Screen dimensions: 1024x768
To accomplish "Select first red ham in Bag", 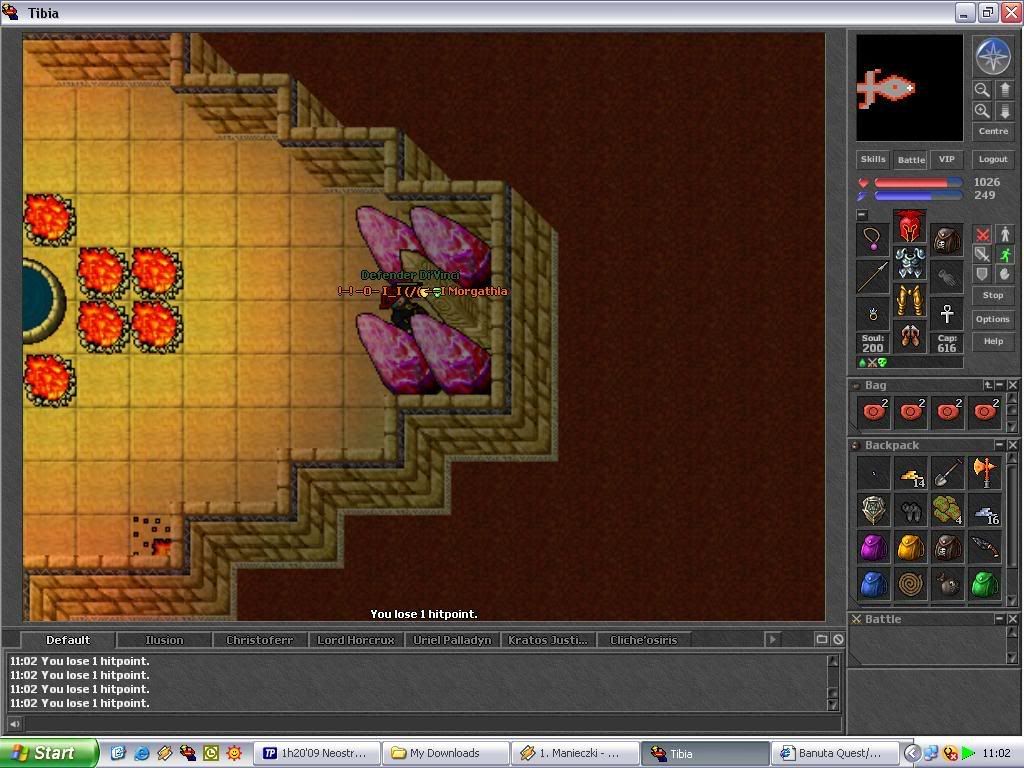I will point(874,412).
